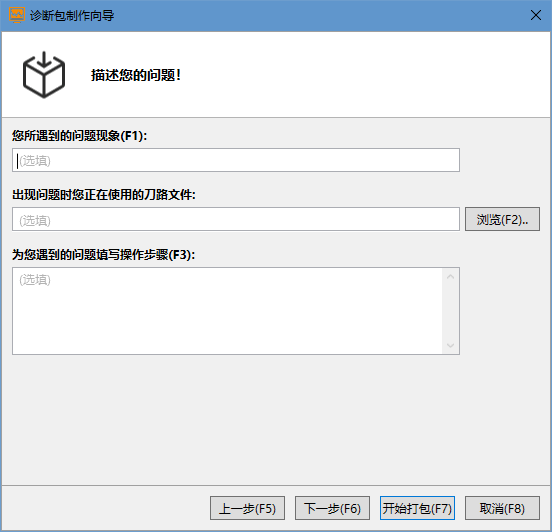This screenshot has width=552, height=532.
Task: Go back with 上一步(F5)
Action: [247, 508]
